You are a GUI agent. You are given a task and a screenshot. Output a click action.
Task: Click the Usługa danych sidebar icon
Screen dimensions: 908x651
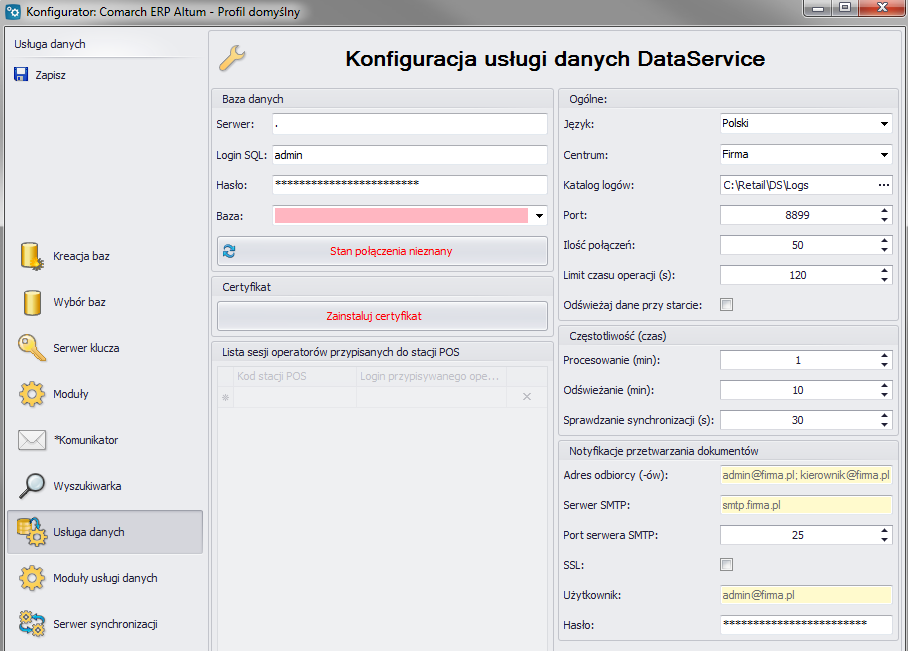click(x=31, y=532)
